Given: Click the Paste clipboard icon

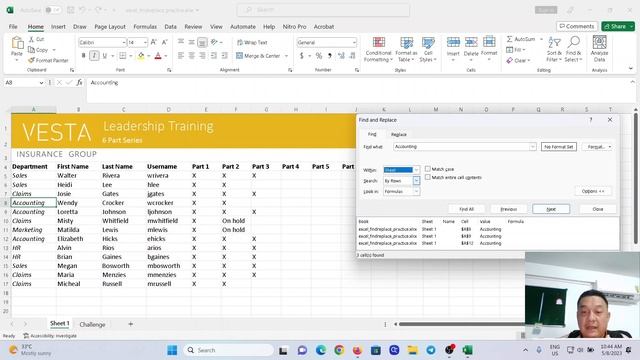Looking at the screenshot, I should coord(17,43).
